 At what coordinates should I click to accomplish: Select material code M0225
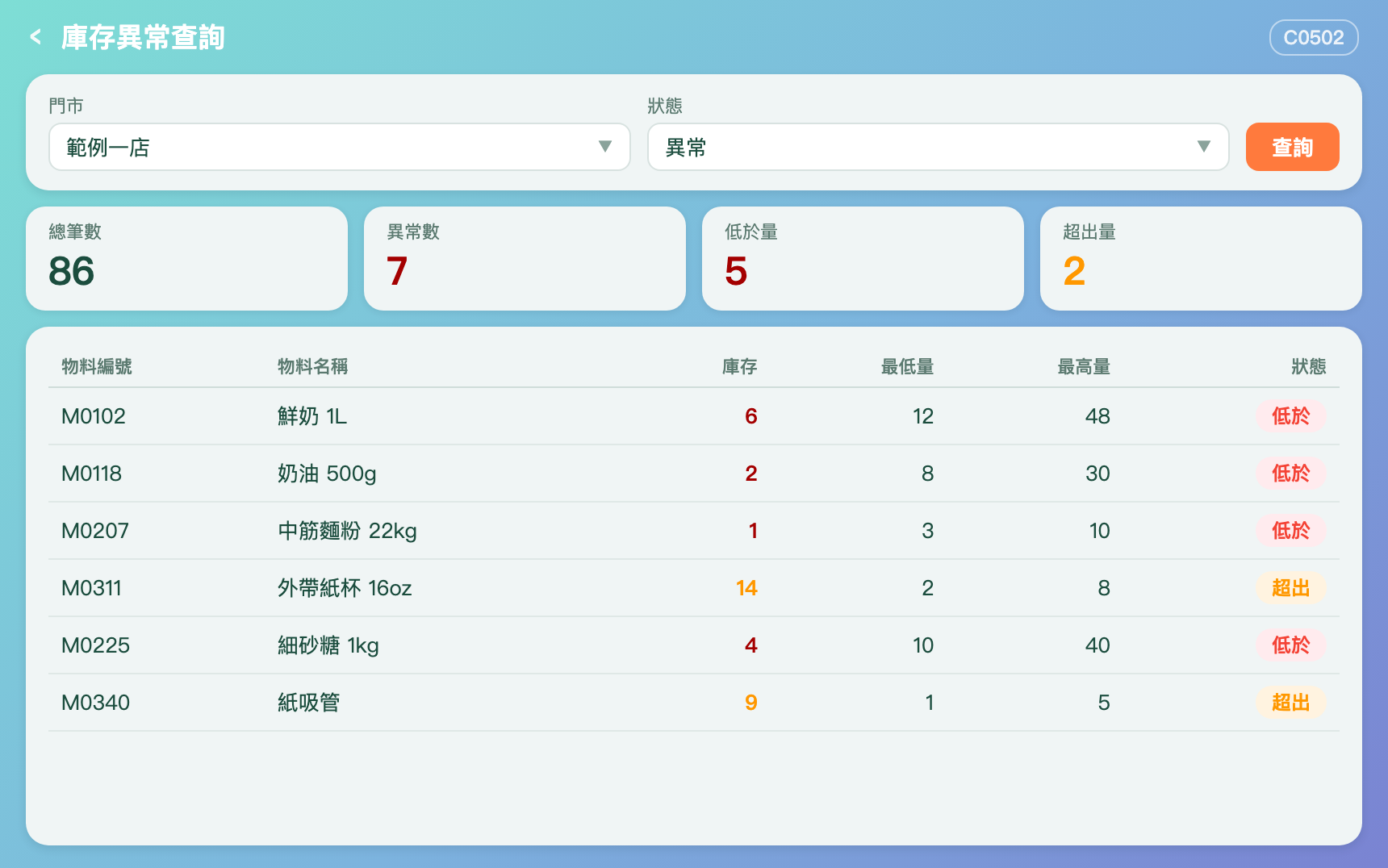tap(95, 645)
